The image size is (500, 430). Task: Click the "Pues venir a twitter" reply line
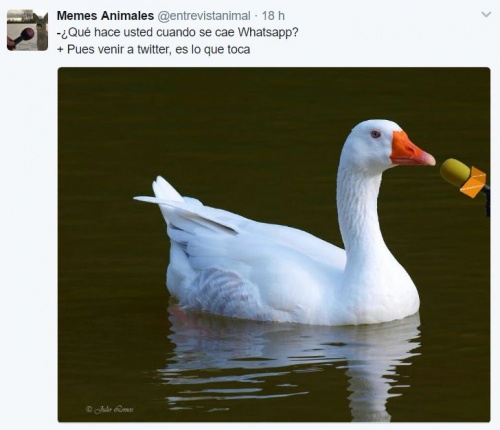tap(153, 49)
